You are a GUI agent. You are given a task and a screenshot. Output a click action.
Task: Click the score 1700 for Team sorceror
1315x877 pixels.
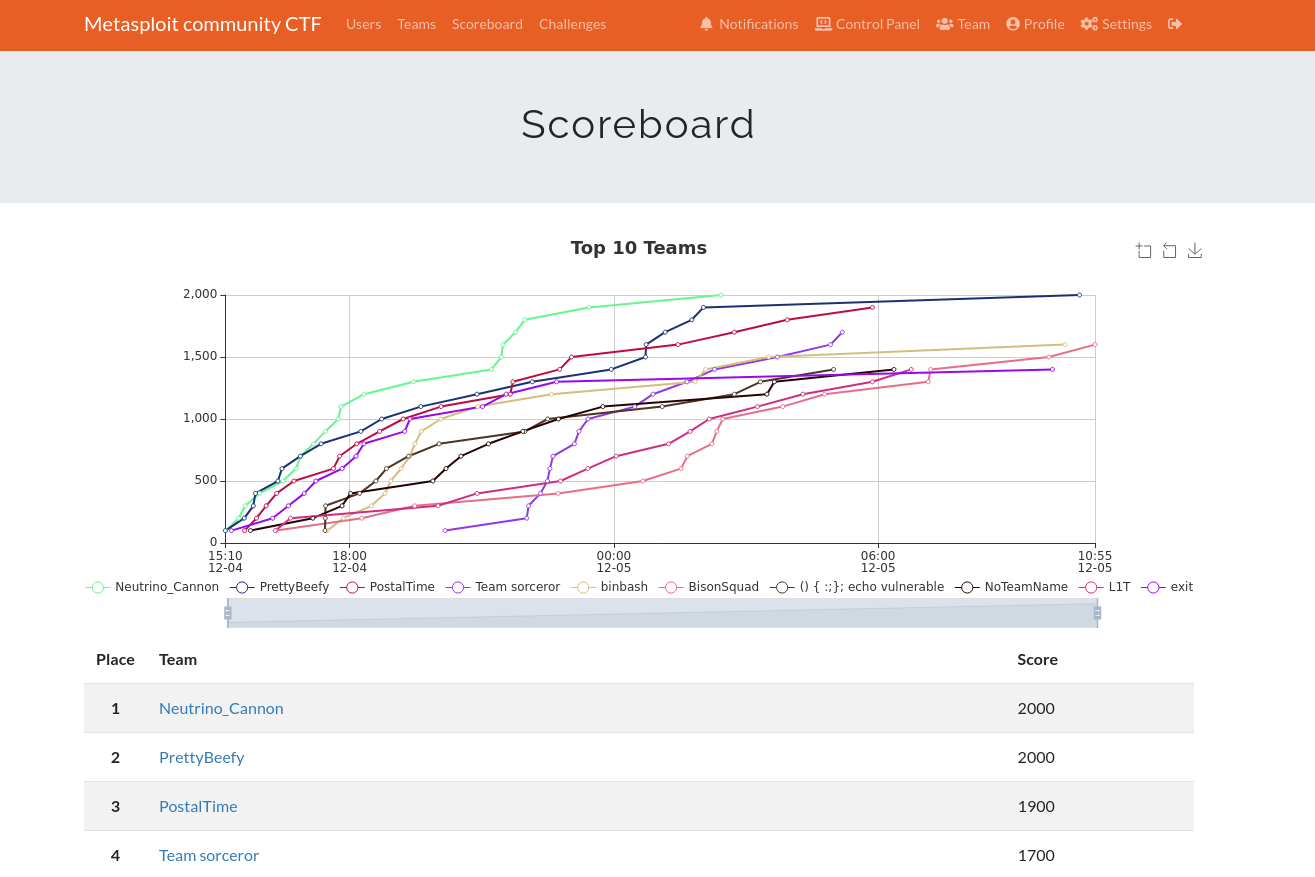[x=1036, y=855]
